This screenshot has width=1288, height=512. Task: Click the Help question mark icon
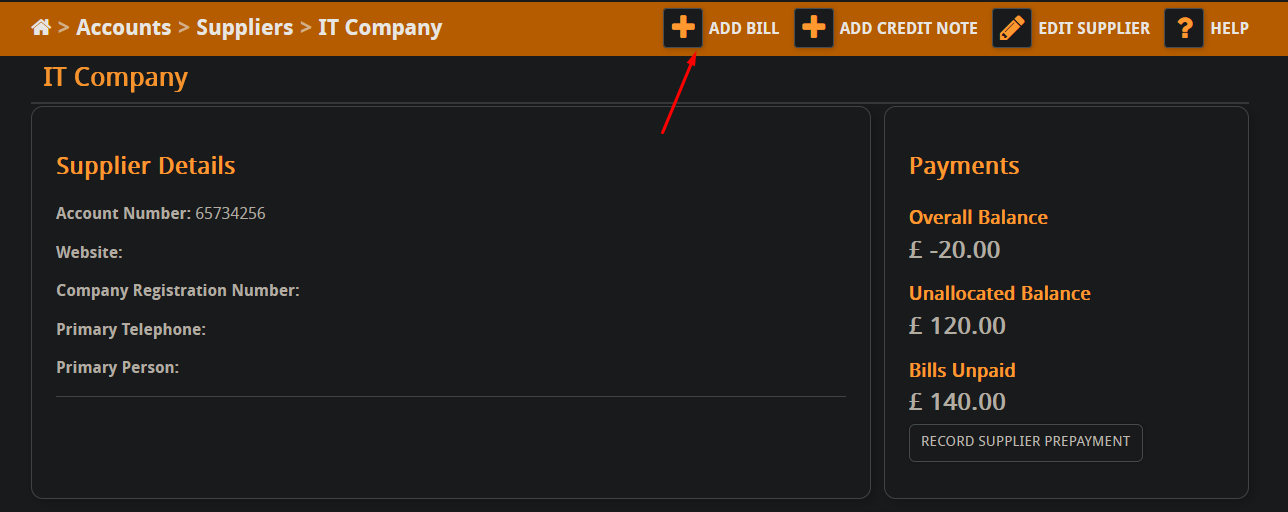1184,28
